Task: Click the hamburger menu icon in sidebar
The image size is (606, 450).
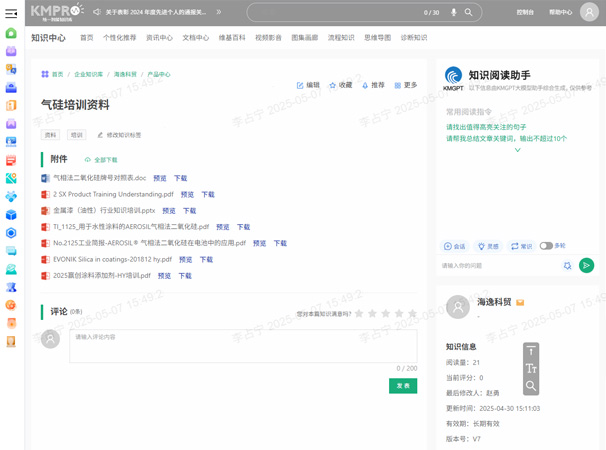Action: (10, 12)
